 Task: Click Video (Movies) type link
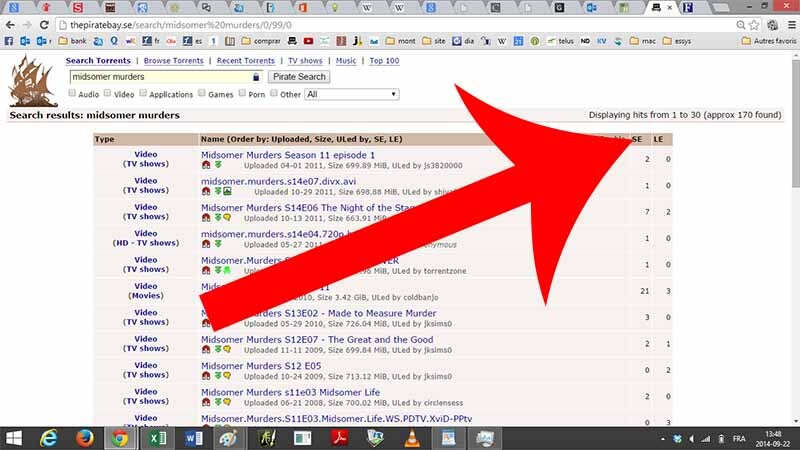pos(146,291)
